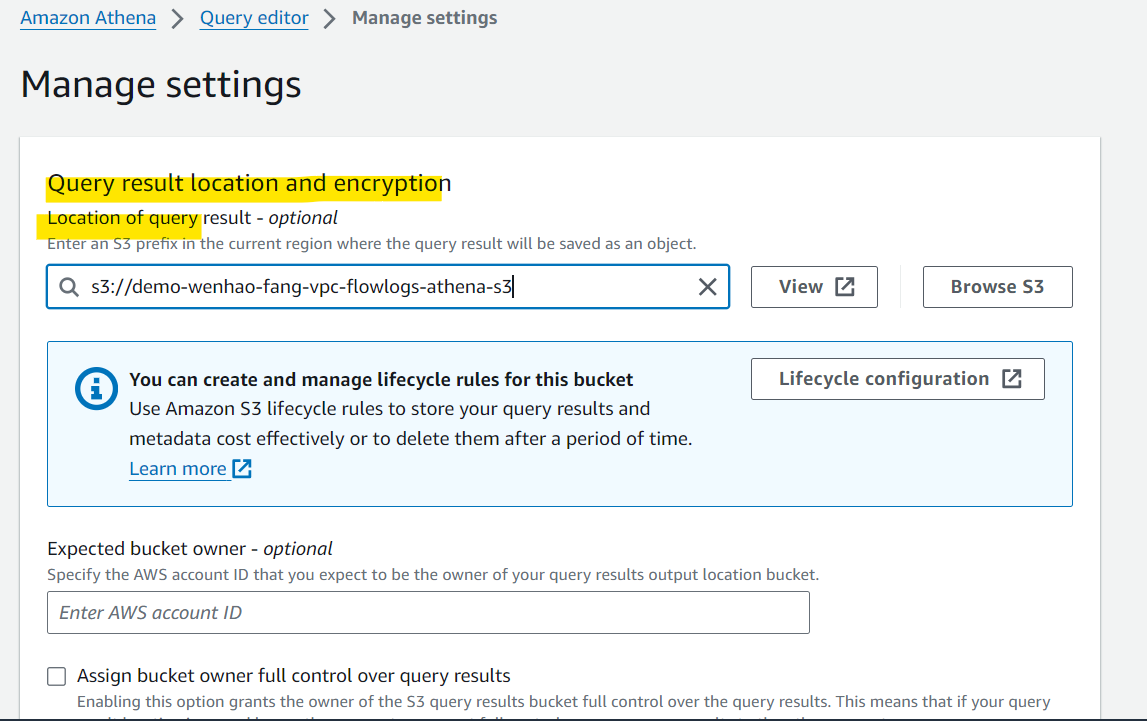Click 'Assign bucket owner full control over query results' label
Viewport: 1147px width, 721px height.
(293, 676)
